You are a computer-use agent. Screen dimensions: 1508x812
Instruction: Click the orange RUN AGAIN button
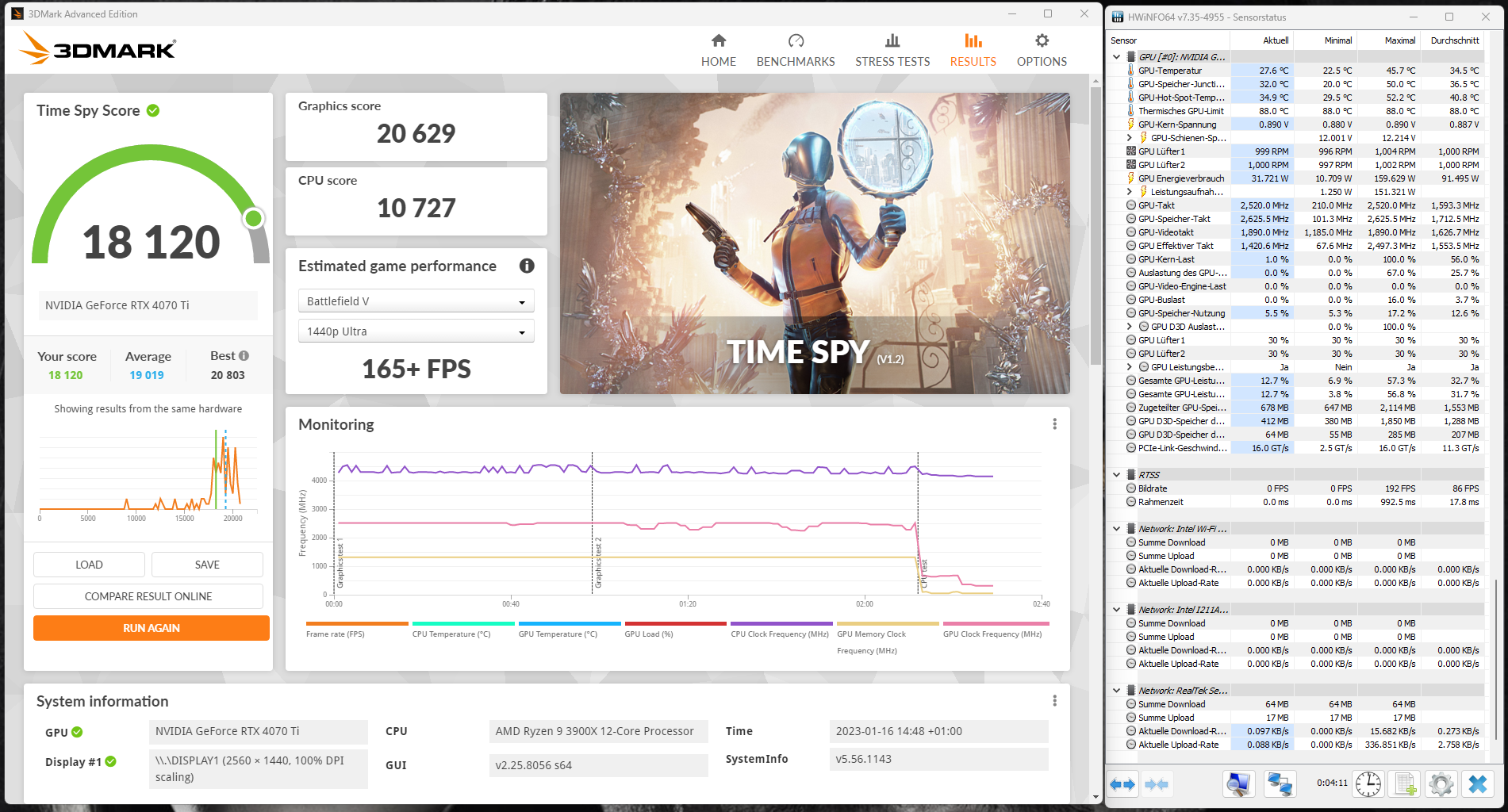click(152, 628)
